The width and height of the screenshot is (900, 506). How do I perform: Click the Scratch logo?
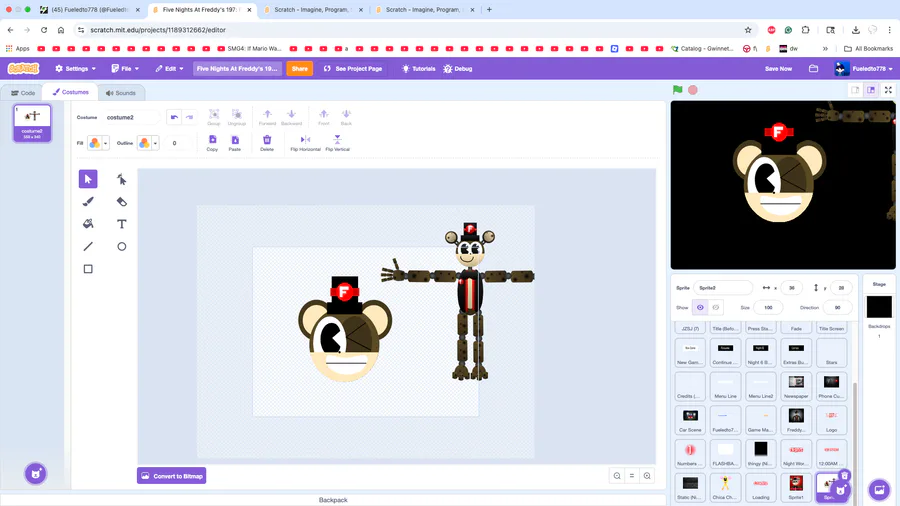tap(24, 68)
